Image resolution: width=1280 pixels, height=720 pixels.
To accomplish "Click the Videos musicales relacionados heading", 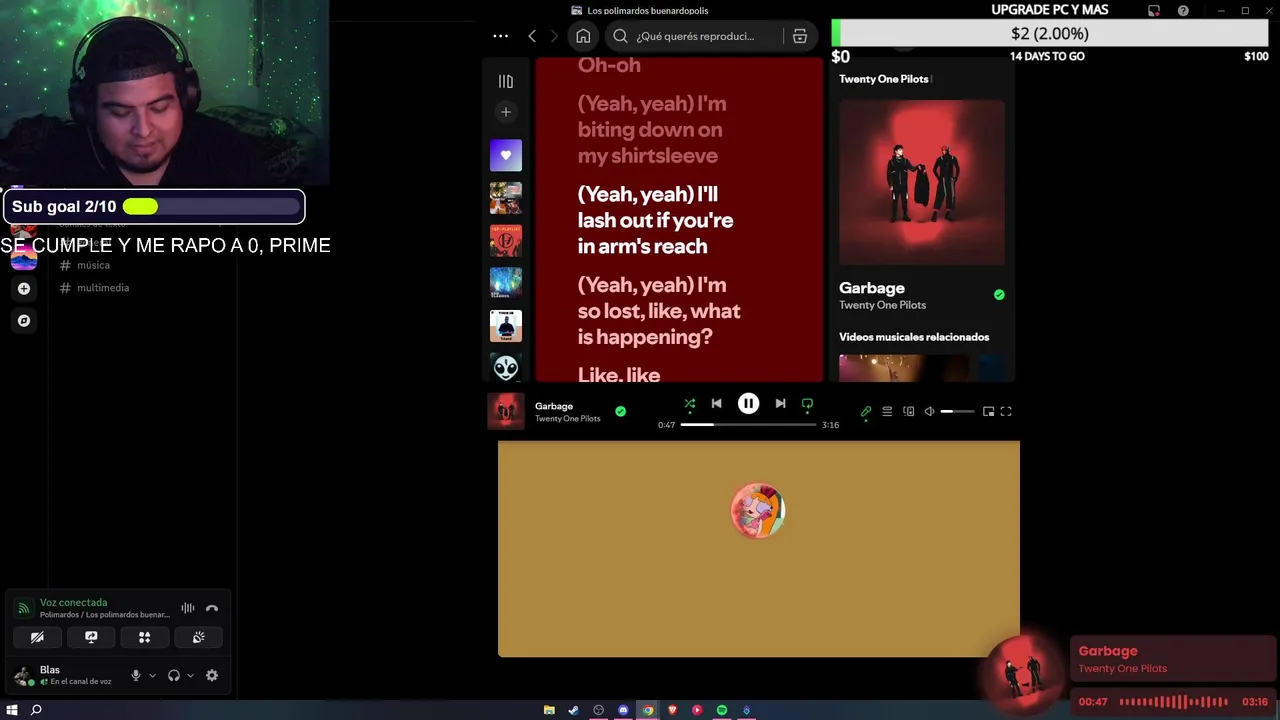I will pyautogui.click(x=914, y=337).
